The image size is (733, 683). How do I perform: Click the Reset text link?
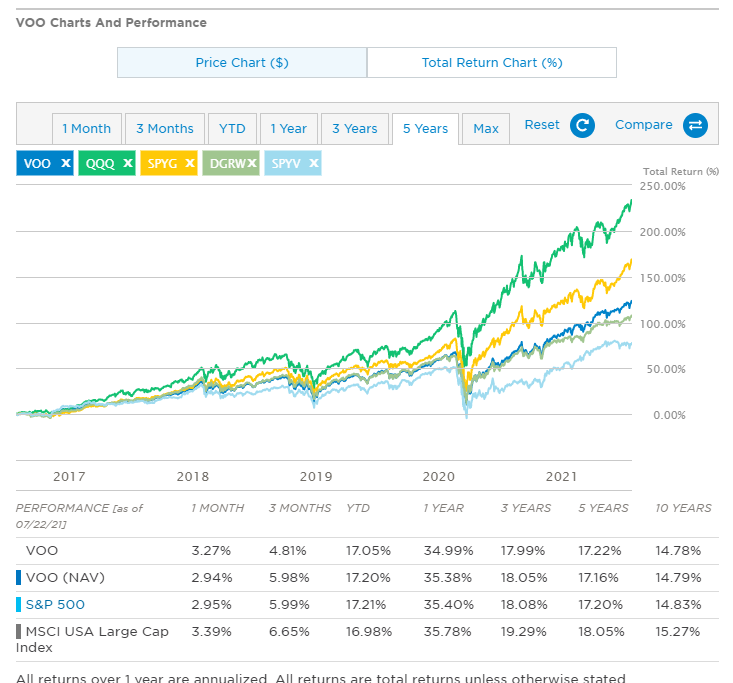click(x=542, y=125)
